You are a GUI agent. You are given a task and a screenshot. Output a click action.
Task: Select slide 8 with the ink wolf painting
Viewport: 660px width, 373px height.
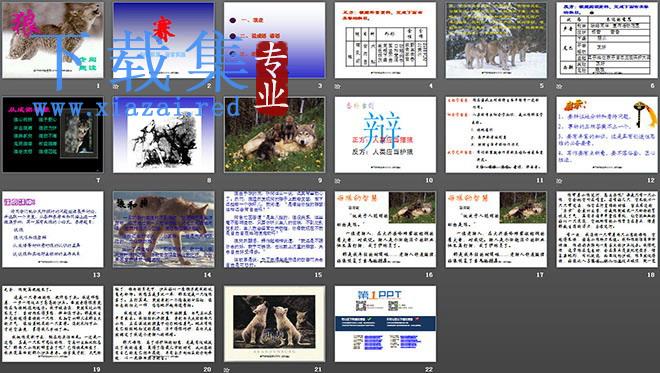(x=163, y=135)
